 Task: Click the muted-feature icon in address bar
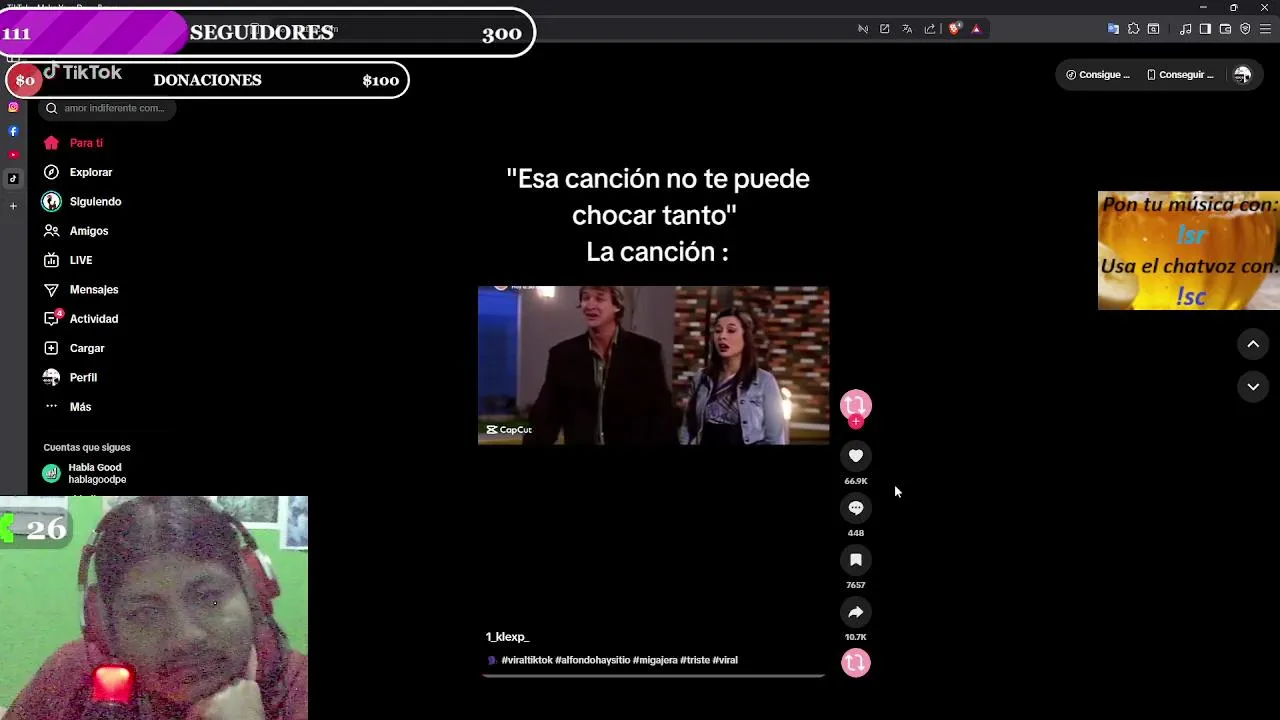(x=863, y=29)
